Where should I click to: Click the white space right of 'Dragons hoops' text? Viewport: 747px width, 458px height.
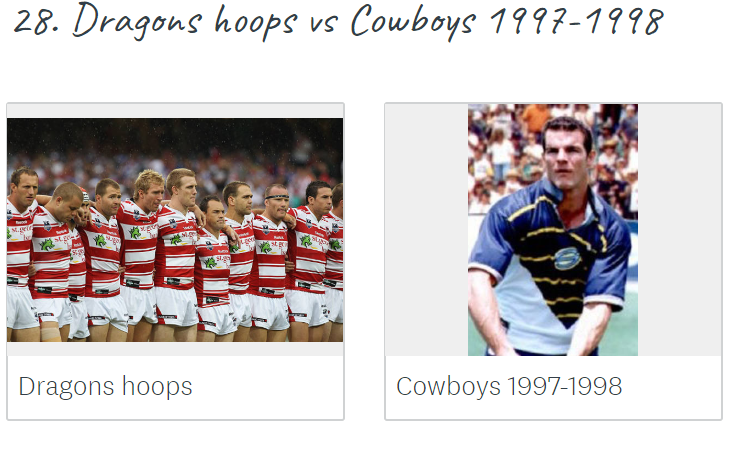click(x=267, y=387)
